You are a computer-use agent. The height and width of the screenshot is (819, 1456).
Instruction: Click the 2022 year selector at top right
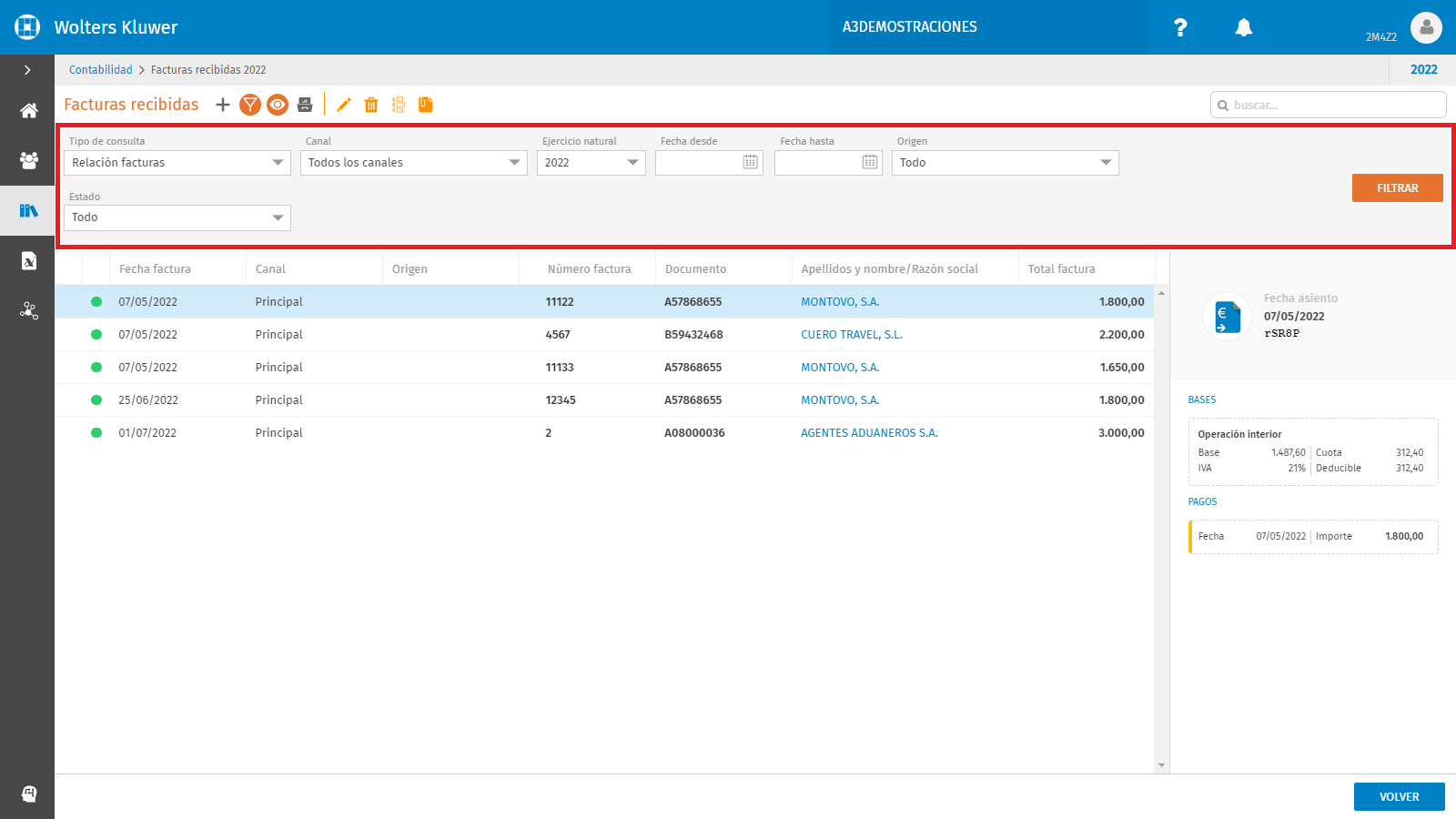click(1424, 70)
